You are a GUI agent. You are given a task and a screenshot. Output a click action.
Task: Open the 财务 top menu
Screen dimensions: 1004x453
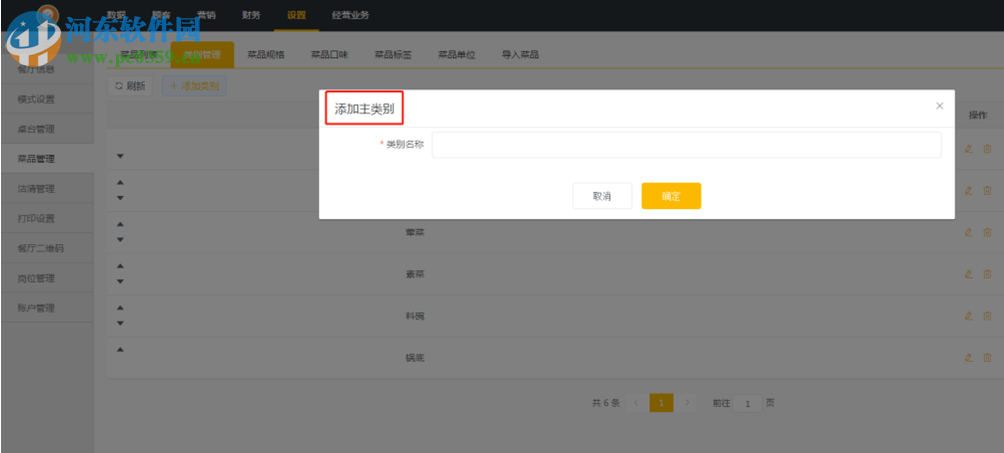coord(251,15)
